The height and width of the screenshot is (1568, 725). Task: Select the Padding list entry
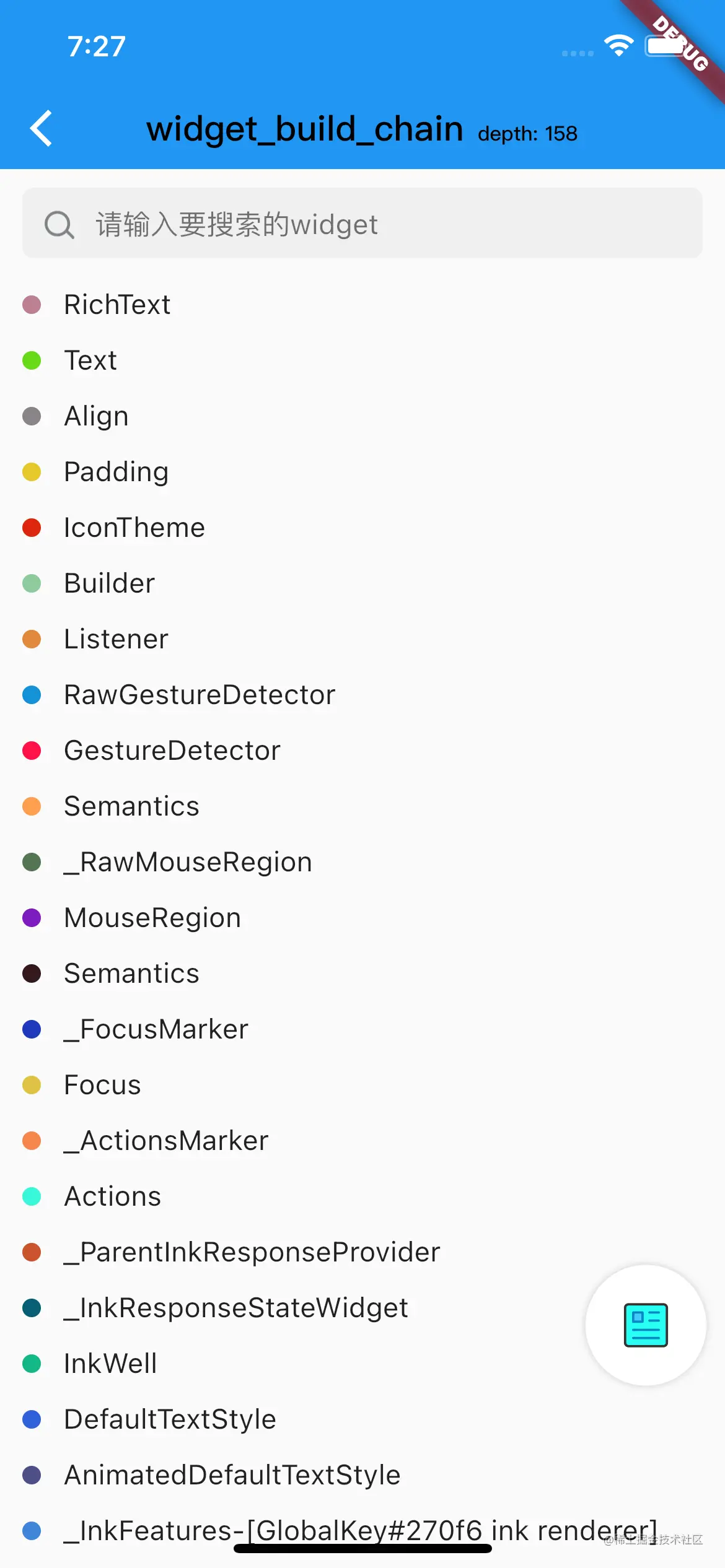pos(116,472)
